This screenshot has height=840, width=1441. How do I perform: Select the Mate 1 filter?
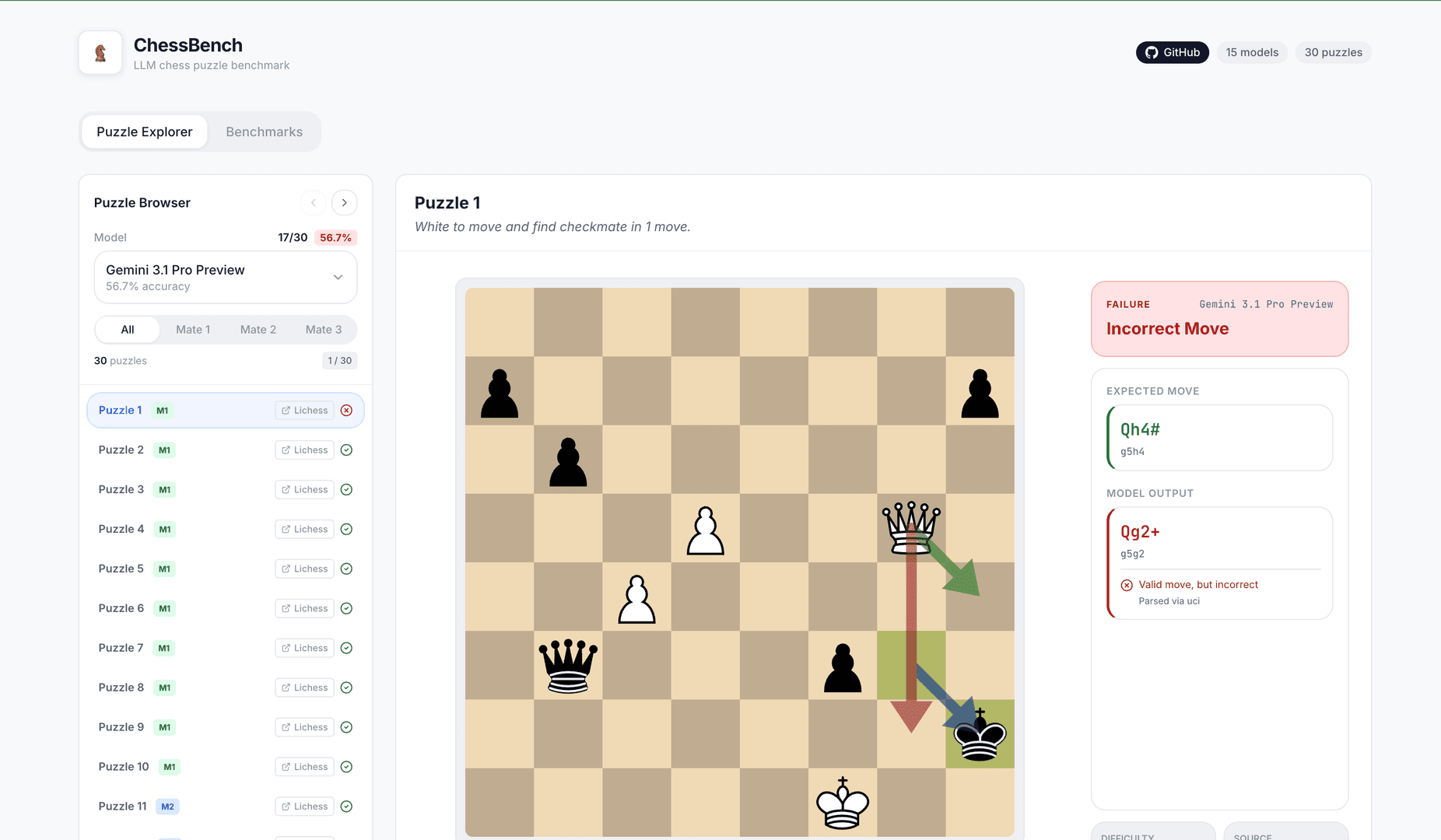(x=193, y=329)
